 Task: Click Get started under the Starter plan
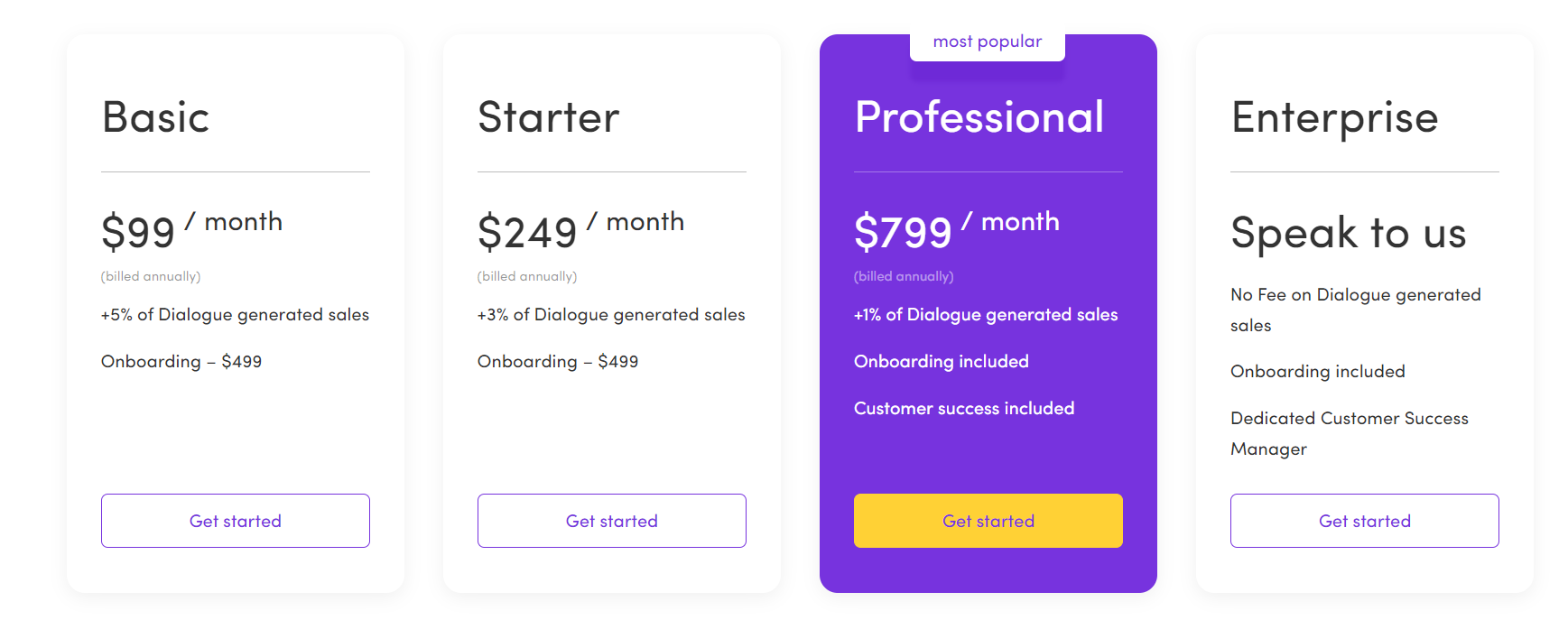[x=611, y=521]
